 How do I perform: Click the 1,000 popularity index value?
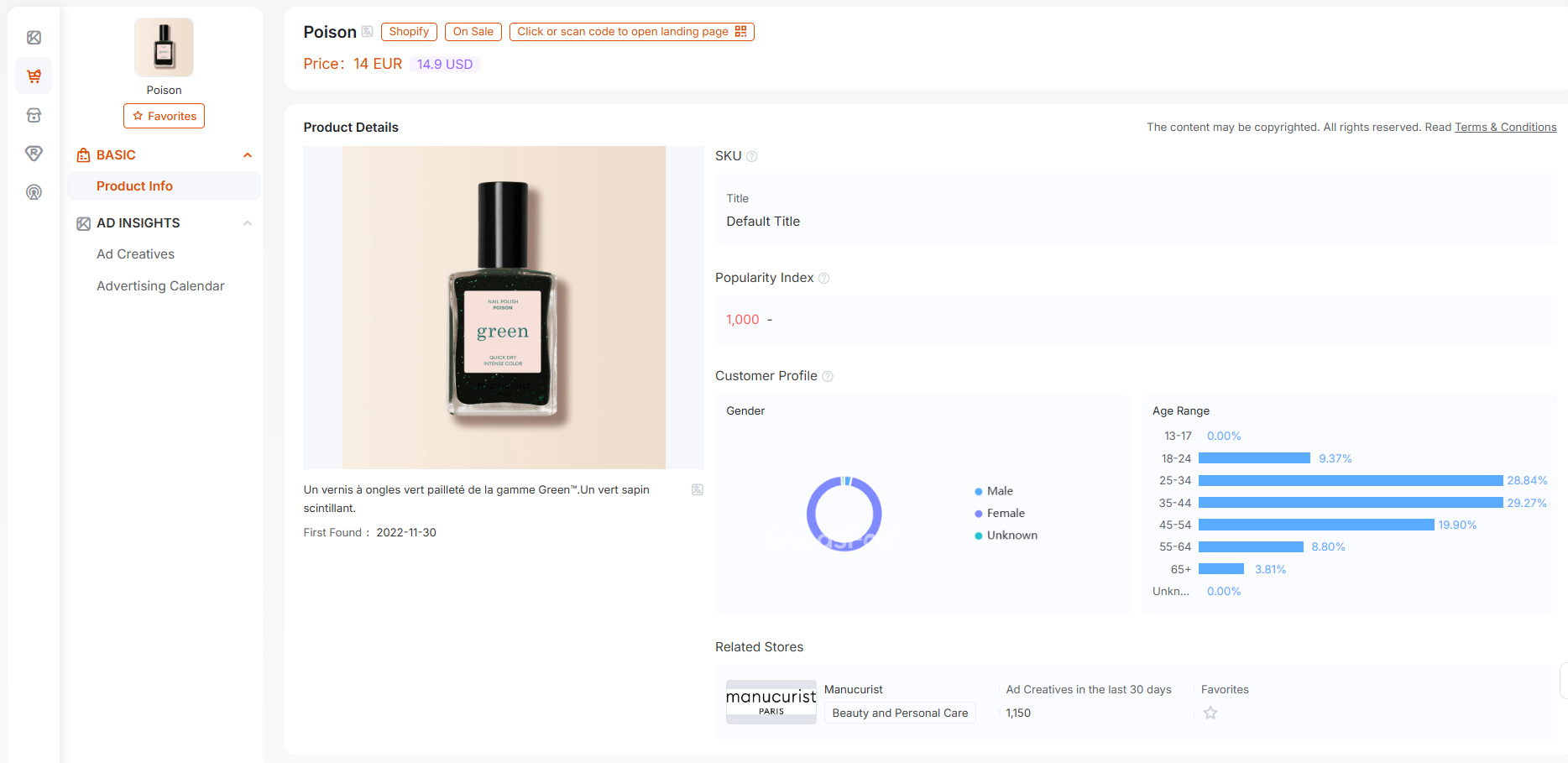pos(742,320)
